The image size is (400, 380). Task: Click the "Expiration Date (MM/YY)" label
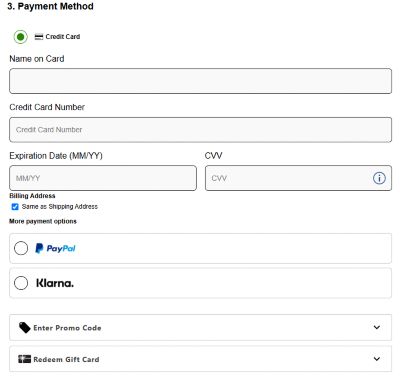[x=56, y=156]
